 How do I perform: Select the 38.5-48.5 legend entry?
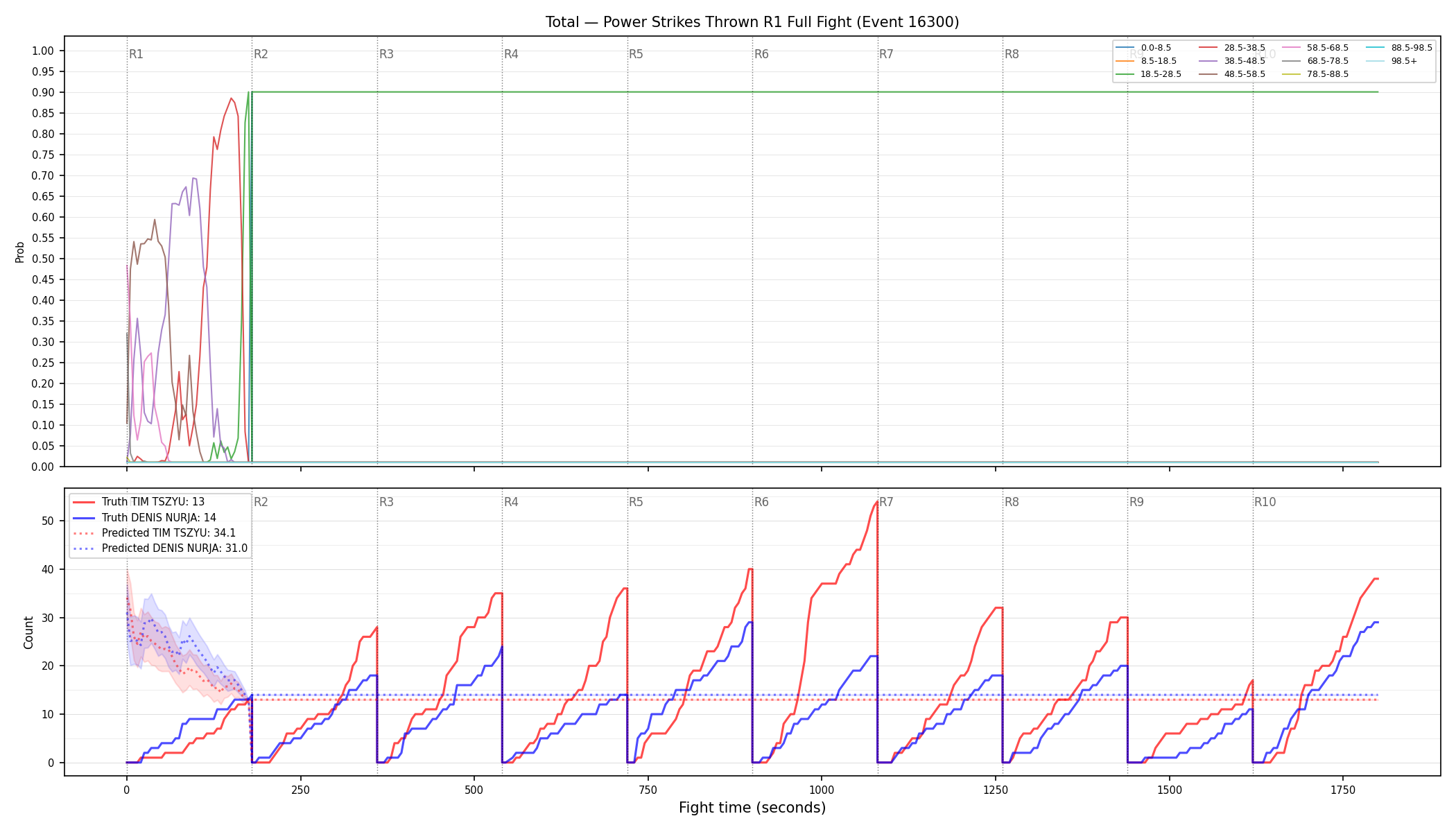coord(1232,61)
